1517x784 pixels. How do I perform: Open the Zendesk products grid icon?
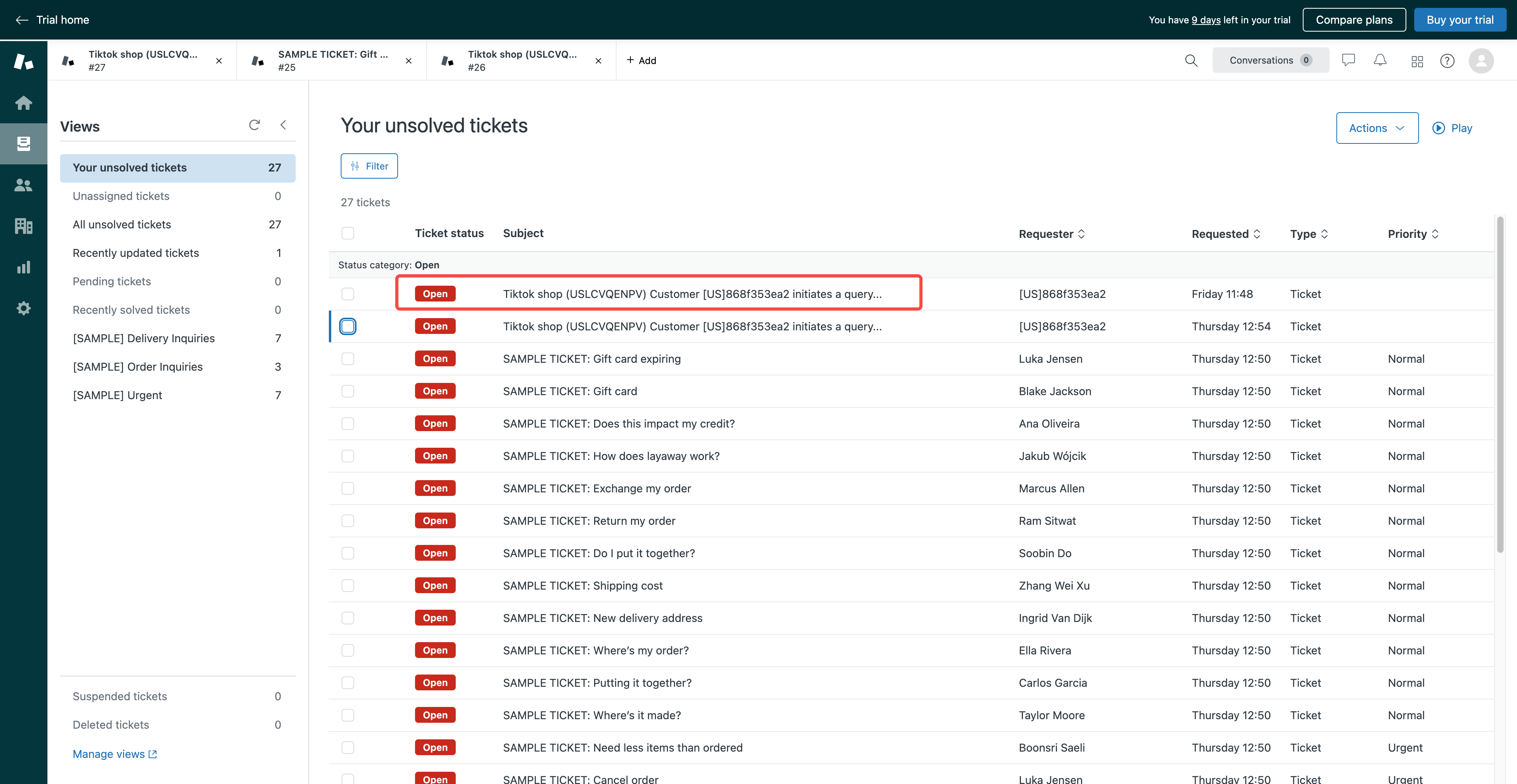click(x=1417, y=61)
